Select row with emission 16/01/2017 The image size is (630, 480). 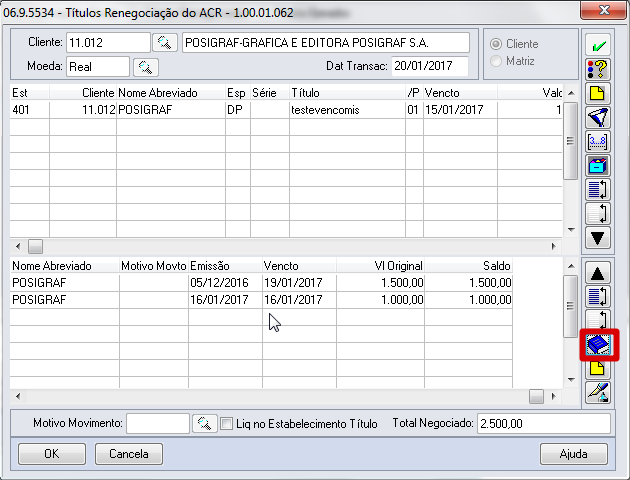[x=261, y=300]
